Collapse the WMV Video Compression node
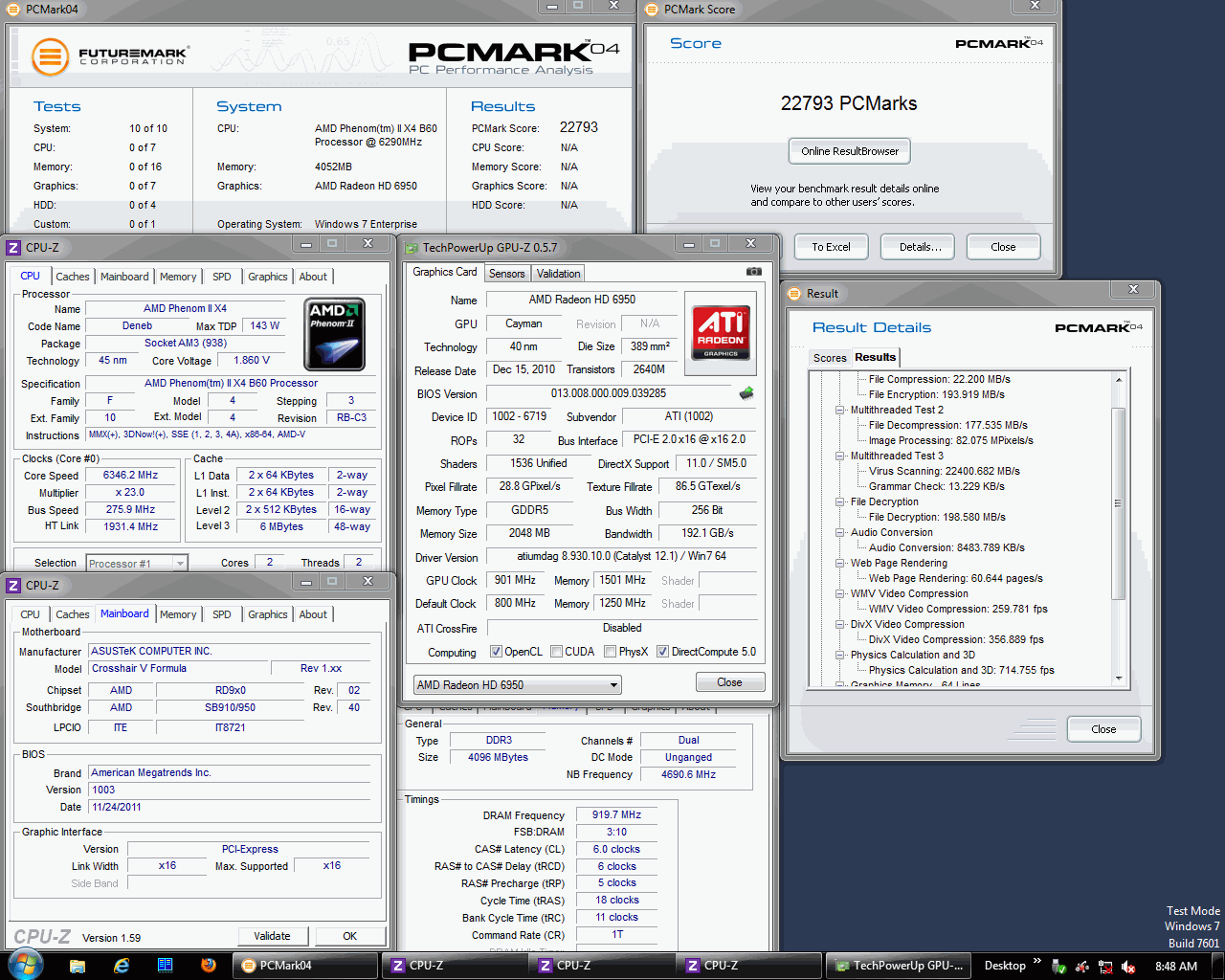Image resolution: width=1225 pixels, height=980 pixels. coord(840,593)
